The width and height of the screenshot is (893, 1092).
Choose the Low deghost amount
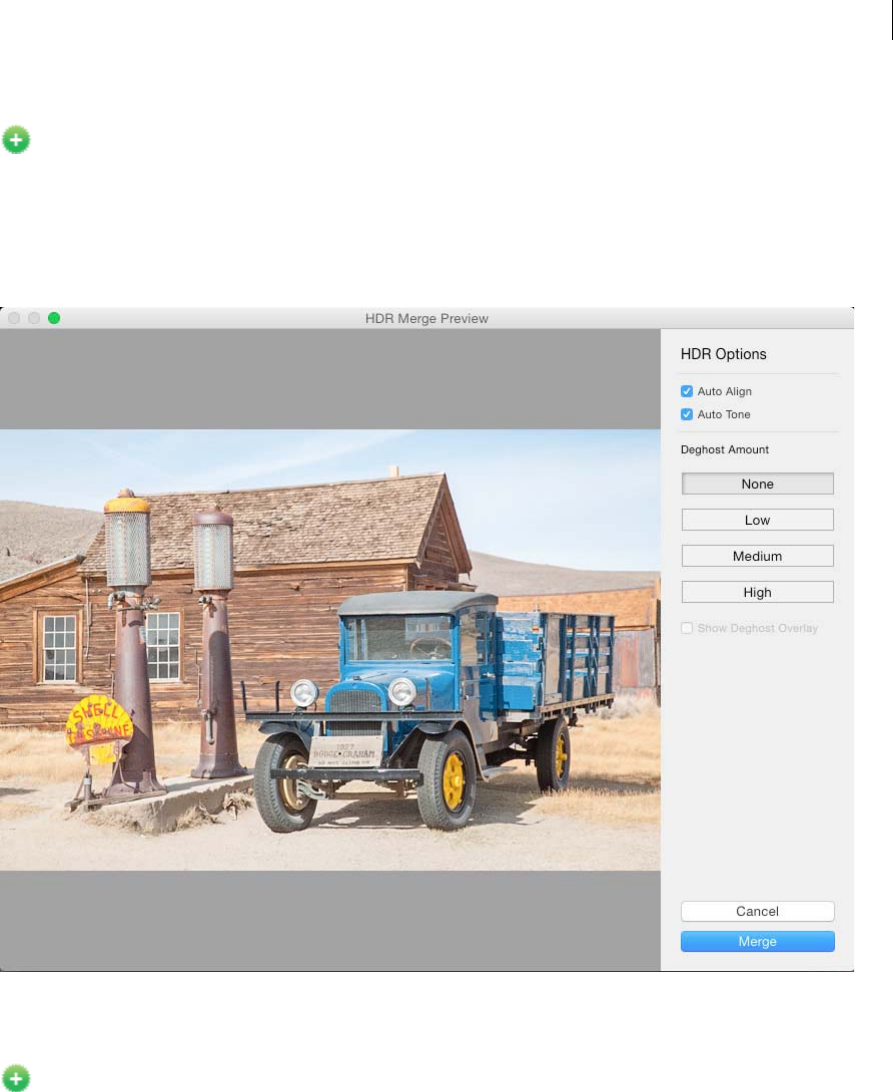[757, 520]
